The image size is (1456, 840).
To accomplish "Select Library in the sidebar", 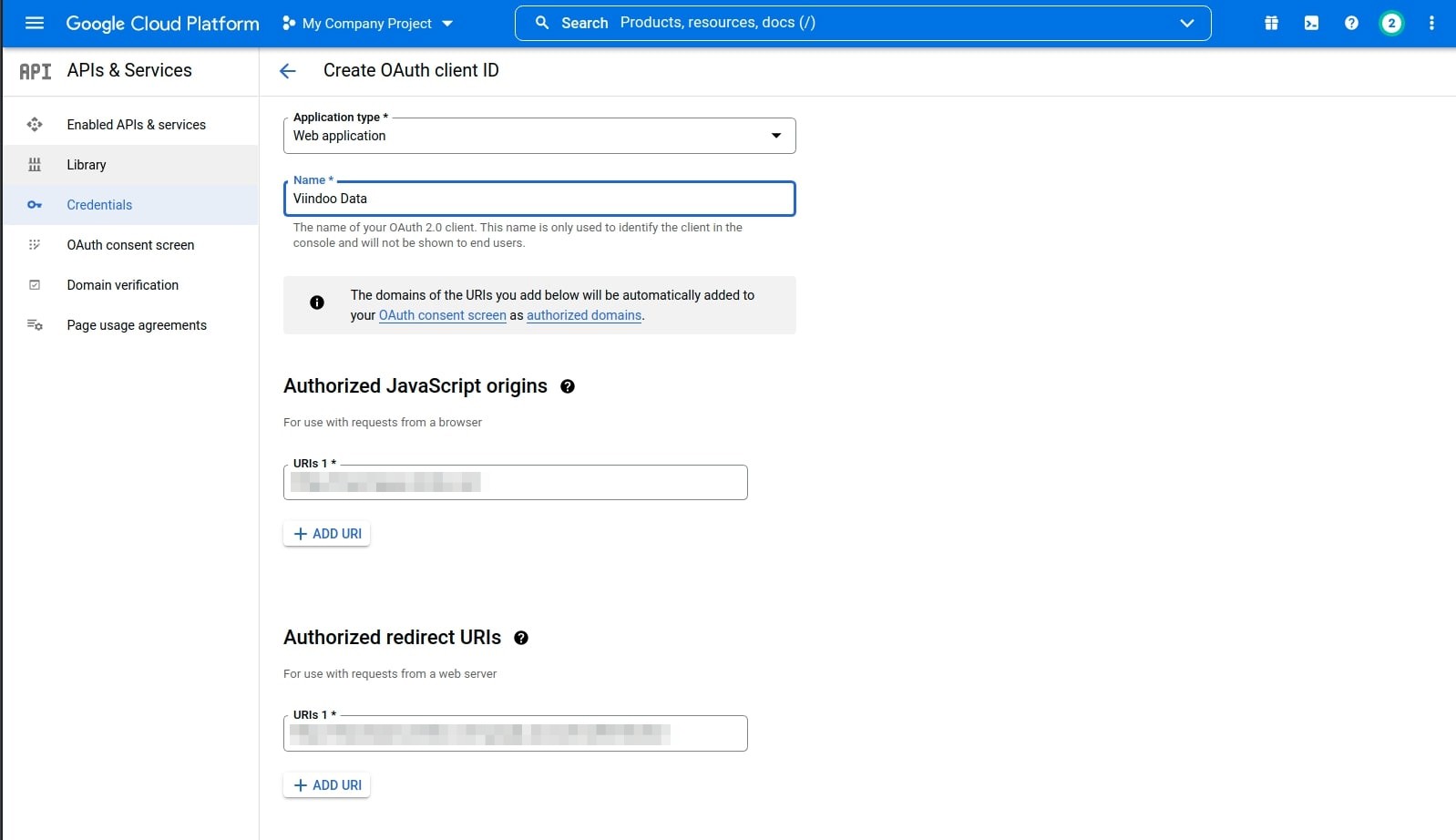I will pyautogui.click(x=87, y=165).
